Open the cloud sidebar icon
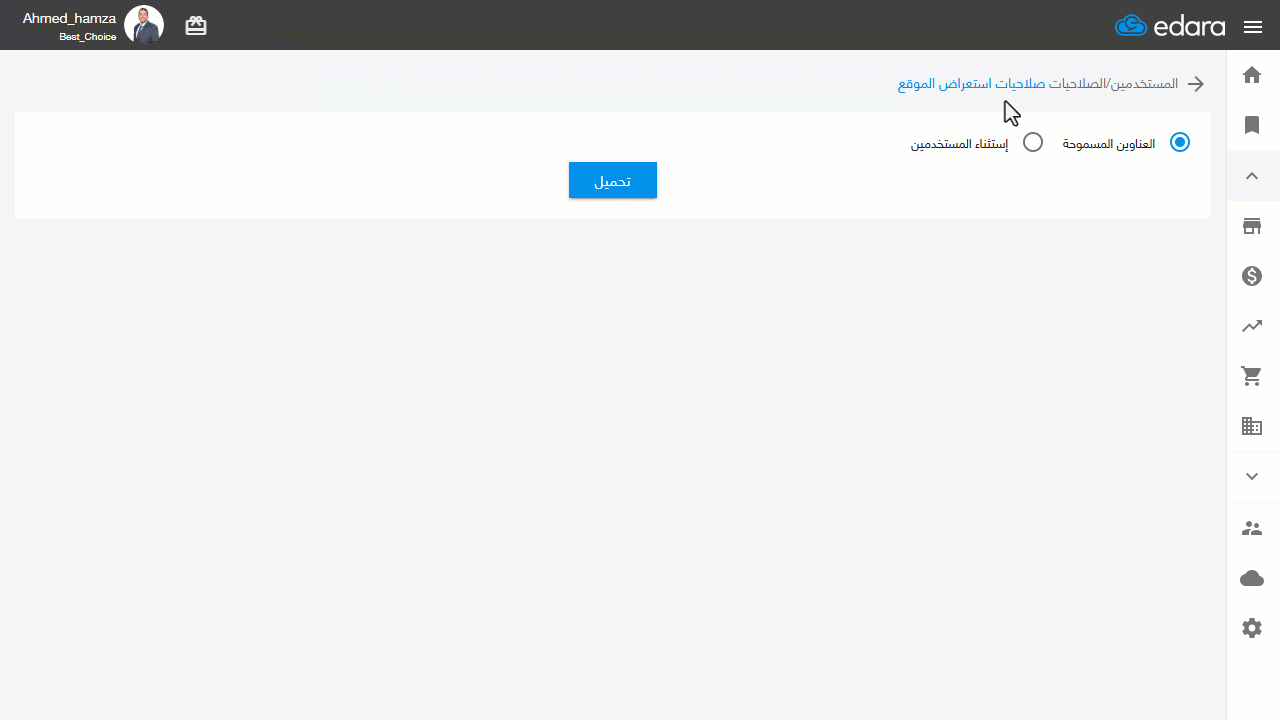Image resolution: width=1280 pixels, height=720 pixels. click(1252, 578)
